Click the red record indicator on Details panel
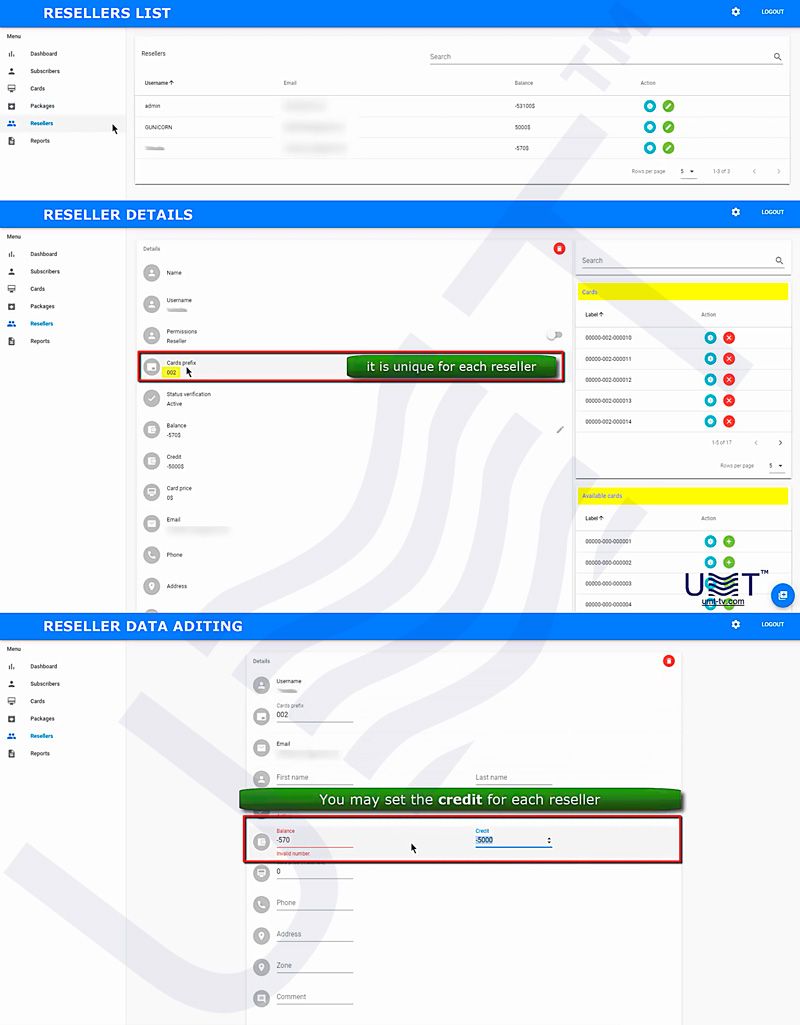This screenshot has height=1025, width=800. pos(559,248)
